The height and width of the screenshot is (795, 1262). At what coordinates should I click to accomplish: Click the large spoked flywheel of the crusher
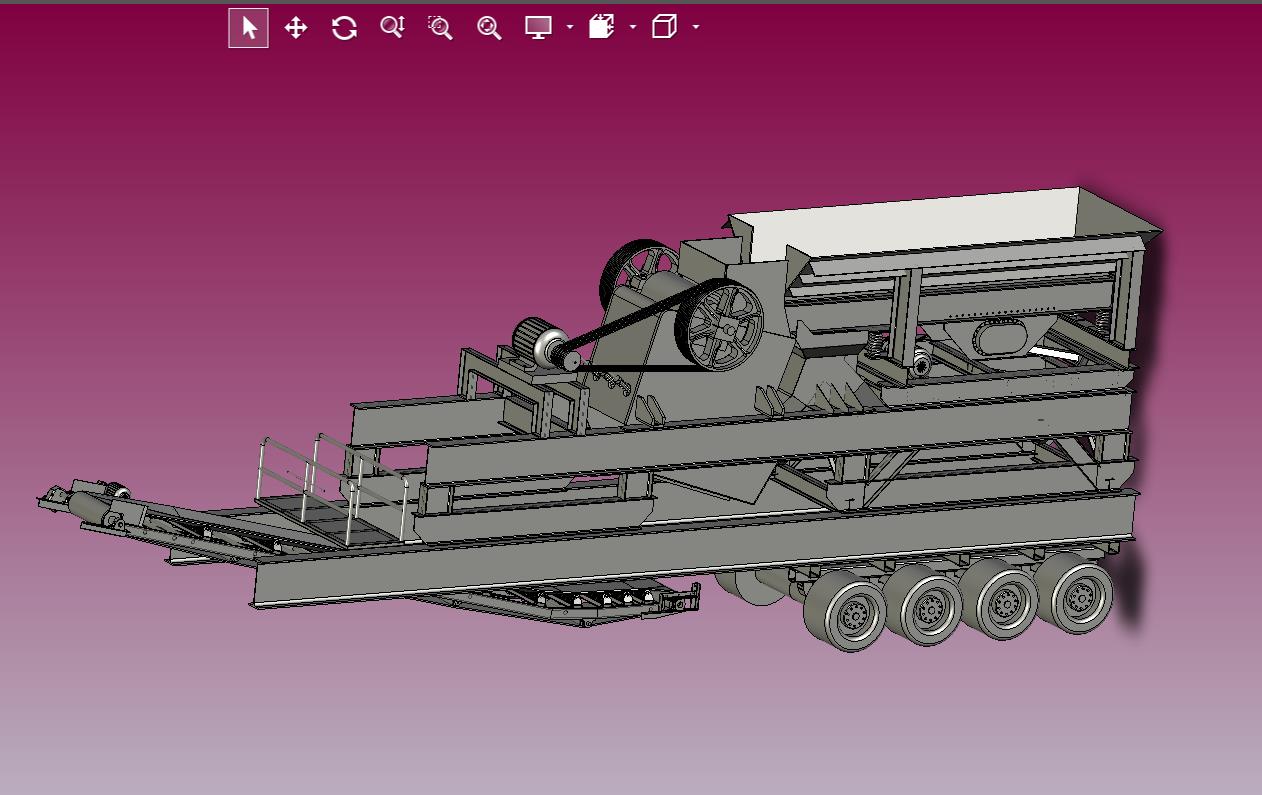(x=719, y=326)
